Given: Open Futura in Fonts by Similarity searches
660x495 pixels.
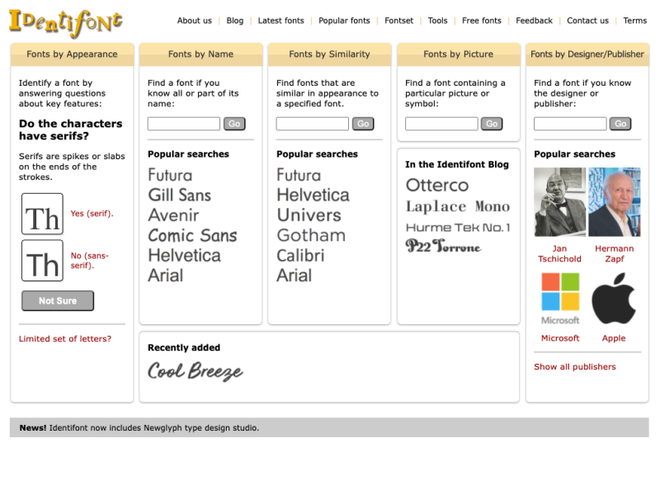Looking at the screenshot, I should pos(299,175).
